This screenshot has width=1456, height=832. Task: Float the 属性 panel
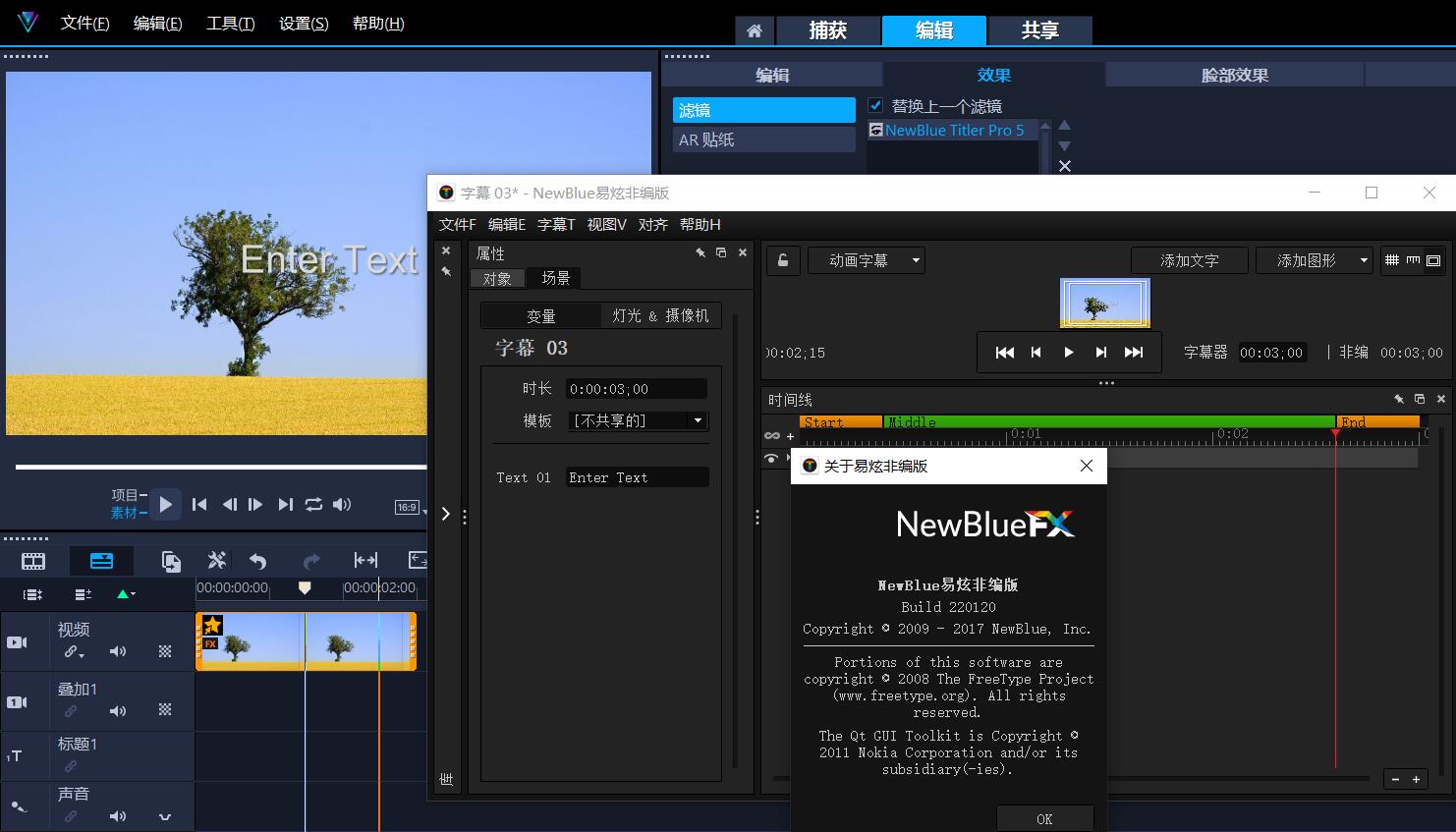(721, 252)
